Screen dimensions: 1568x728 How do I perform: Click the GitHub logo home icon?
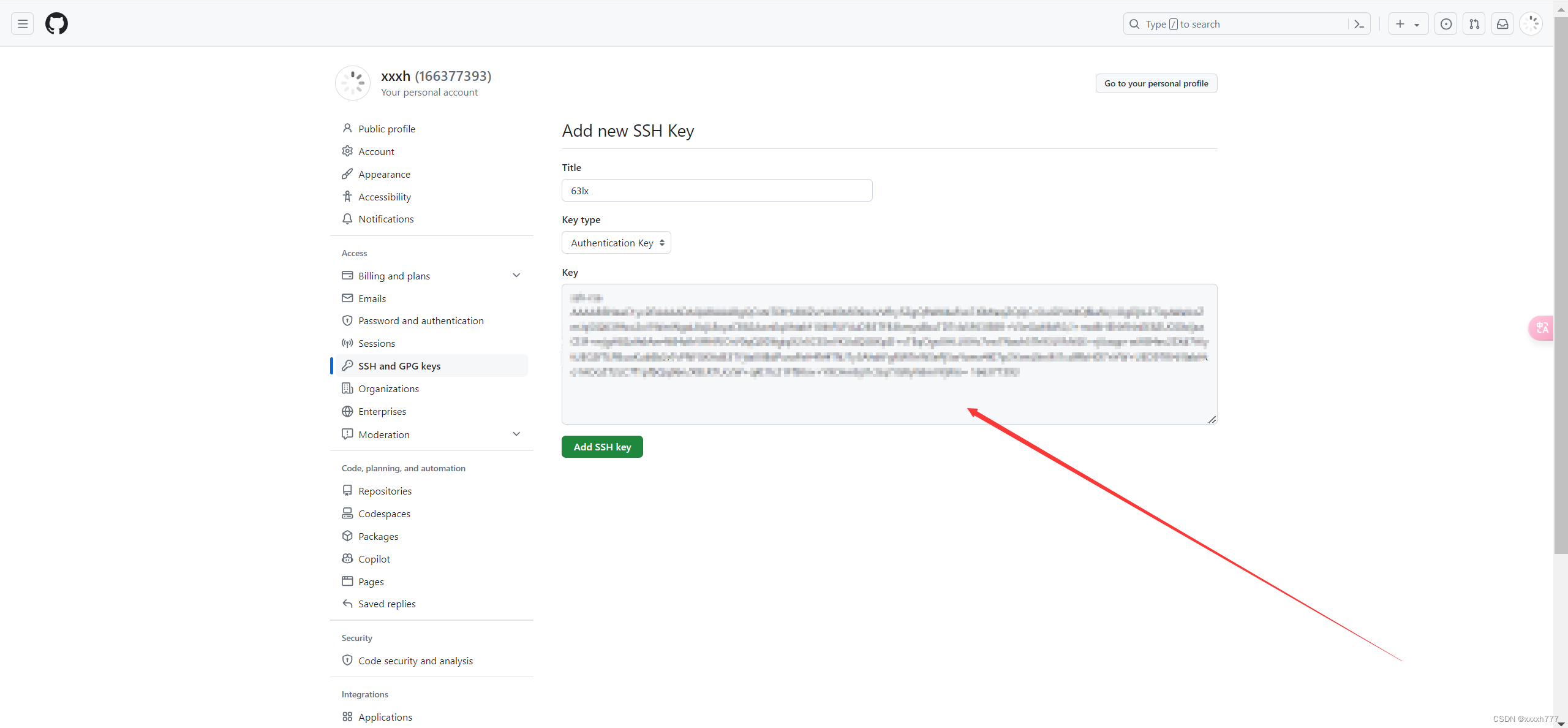tap(56, 24)
